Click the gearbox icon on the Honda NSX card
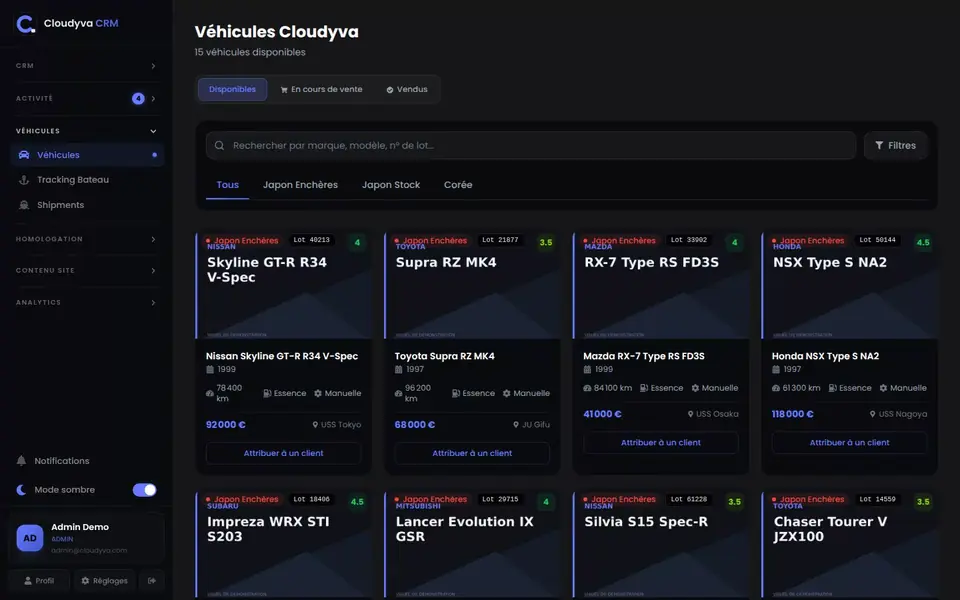The image size is (960, 600). [x=883, y=388]
